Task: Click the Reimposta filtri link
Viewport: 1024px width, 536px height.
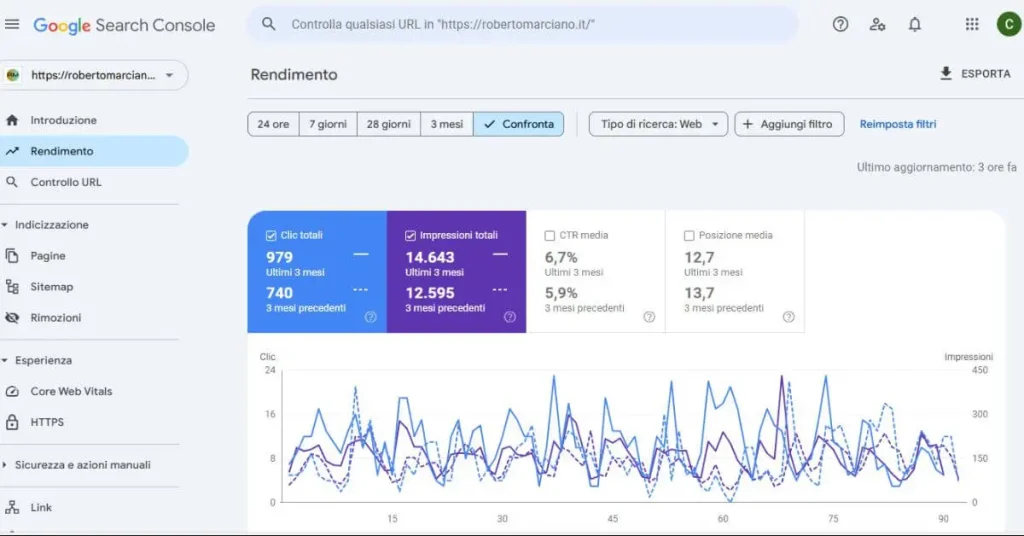Action: 898,124
